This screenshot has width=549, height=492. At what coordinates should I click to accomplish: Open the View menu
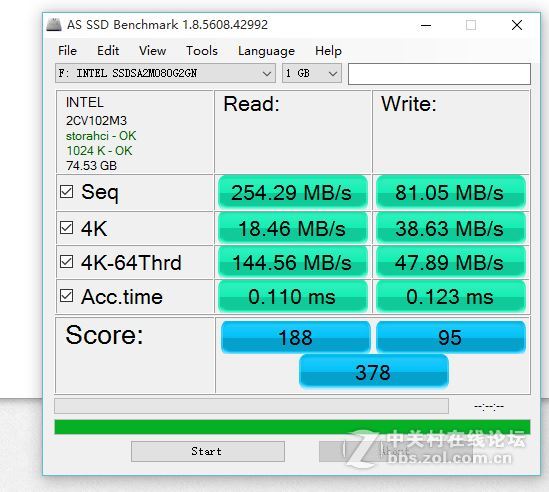coord(153,51)
